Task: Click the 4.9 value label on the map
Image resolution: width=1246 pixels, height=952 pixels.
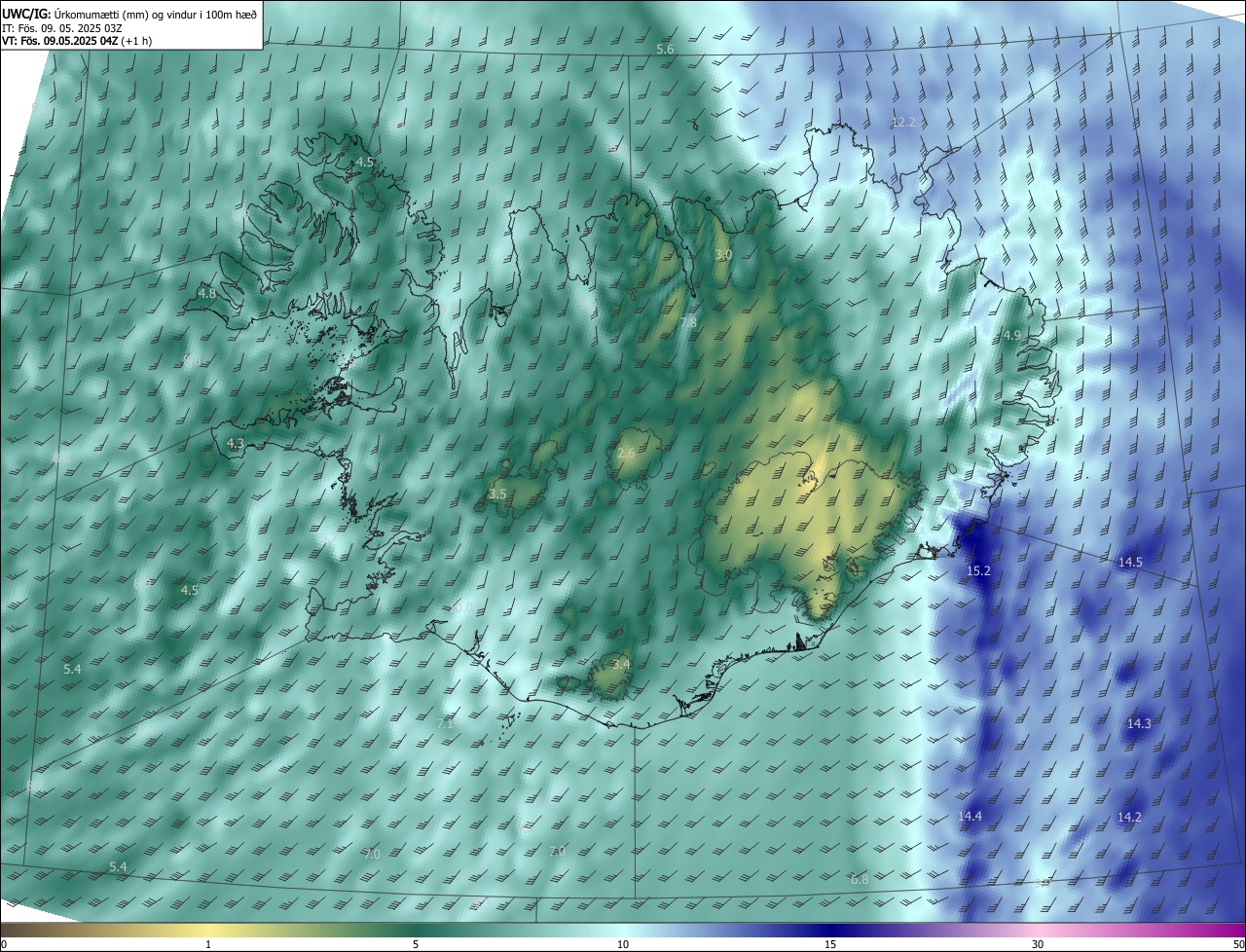Action: pyautogui.click(x=1012, y=335)
